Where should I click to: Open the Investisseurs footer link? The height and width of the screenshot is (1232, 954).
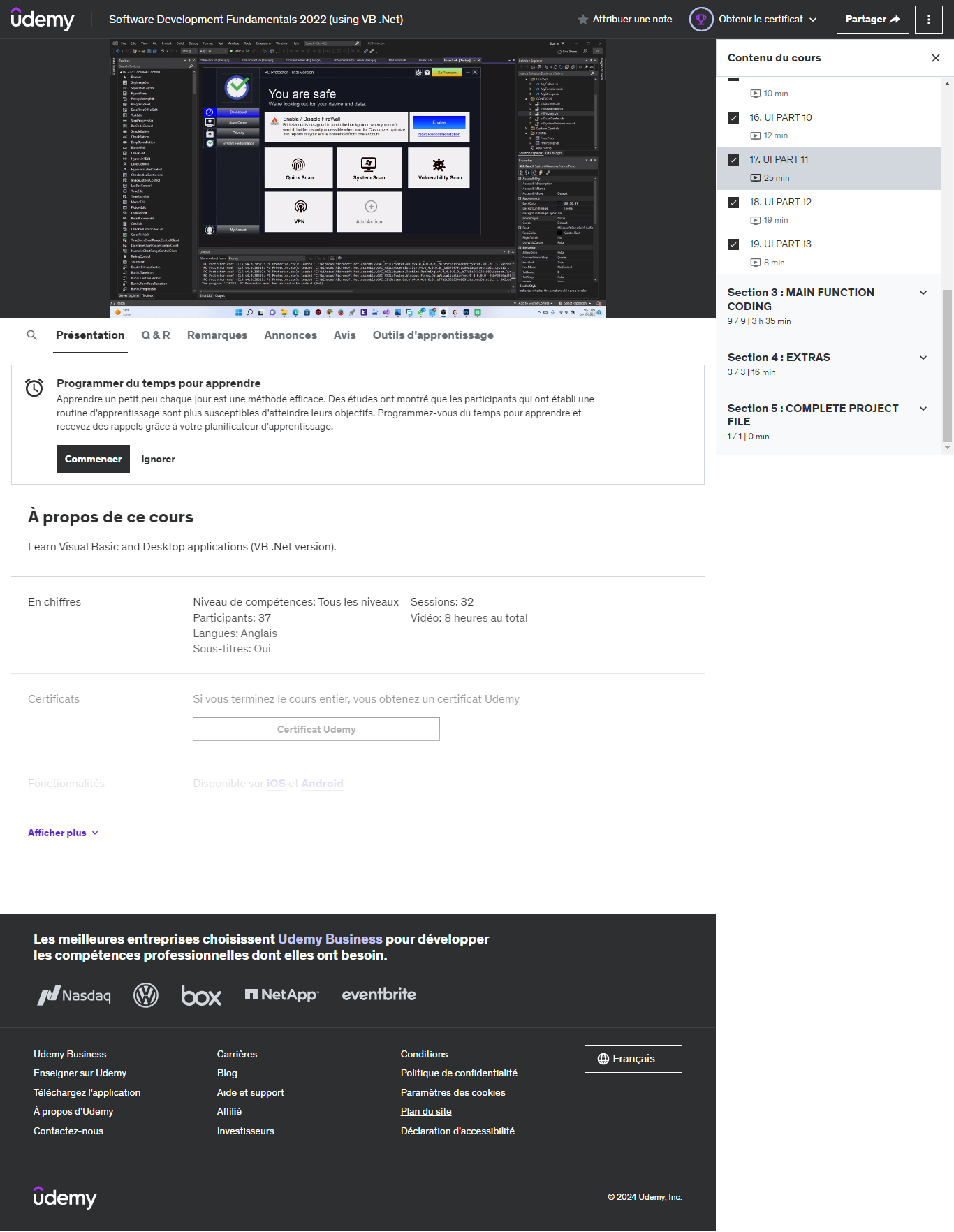pos(245,1131)
